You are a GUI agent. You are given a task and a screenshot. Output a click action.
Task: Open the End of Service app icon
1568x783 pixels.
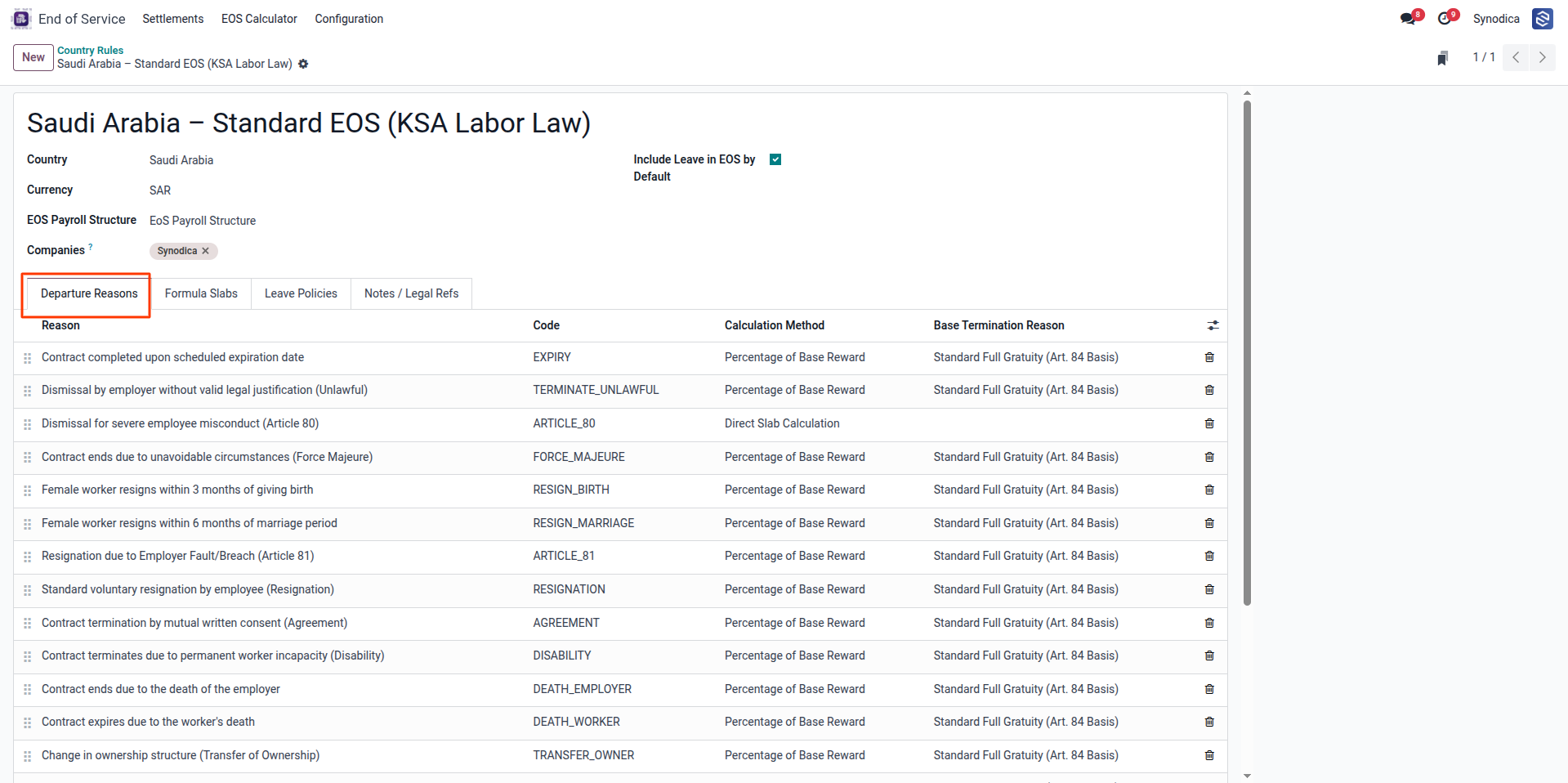coord(22,18)
